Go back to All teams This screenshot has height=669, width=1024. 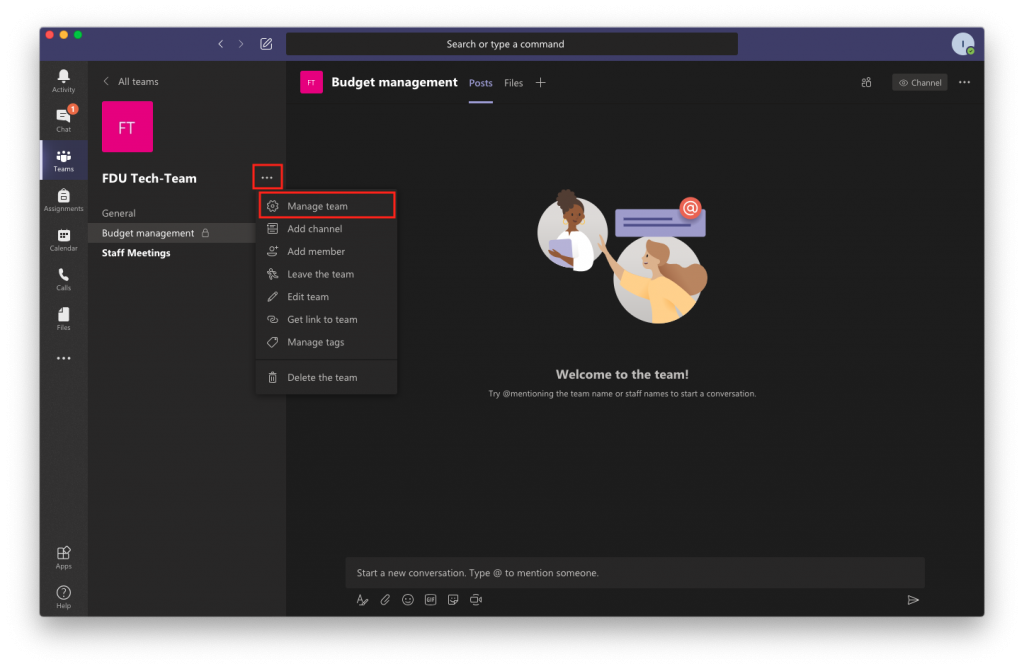point(131,82)
